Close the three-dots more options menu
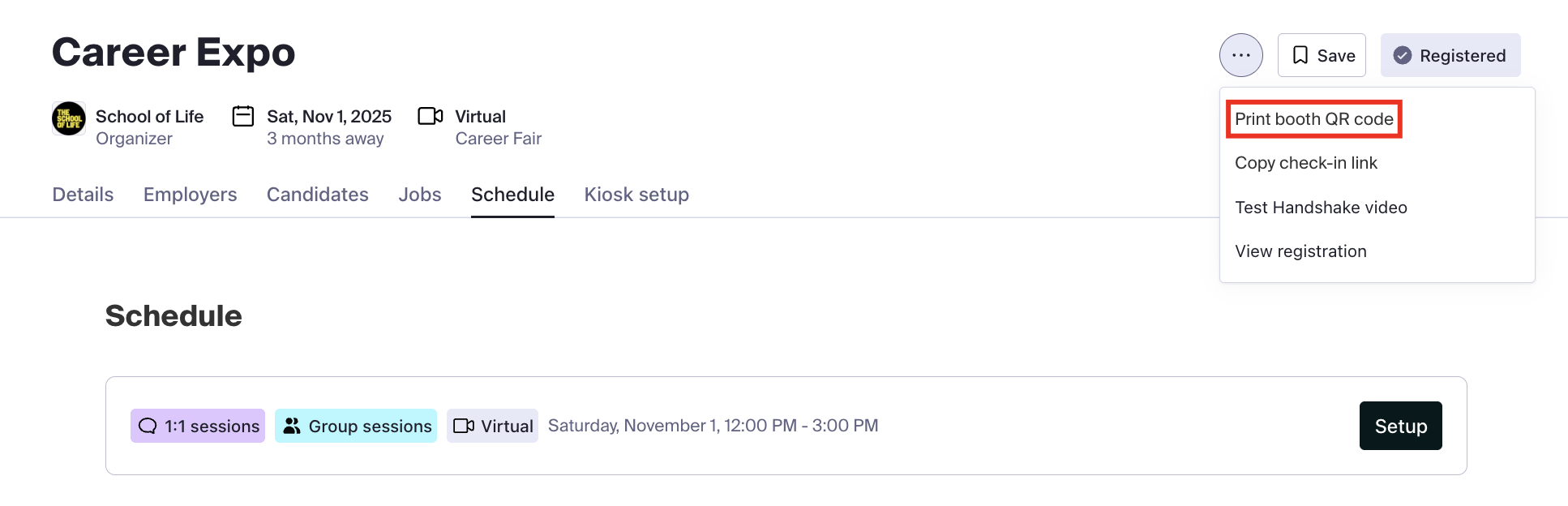This screenshot has width=1568, height=506. click(x=1241, y=55)
